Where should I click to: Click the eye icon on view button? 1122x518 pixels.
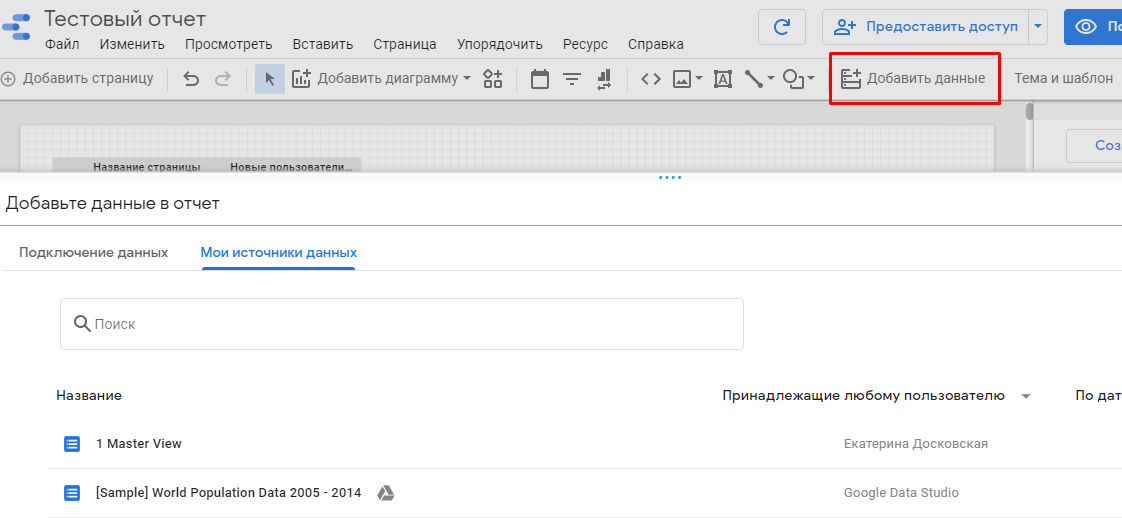pos(1086,27)
